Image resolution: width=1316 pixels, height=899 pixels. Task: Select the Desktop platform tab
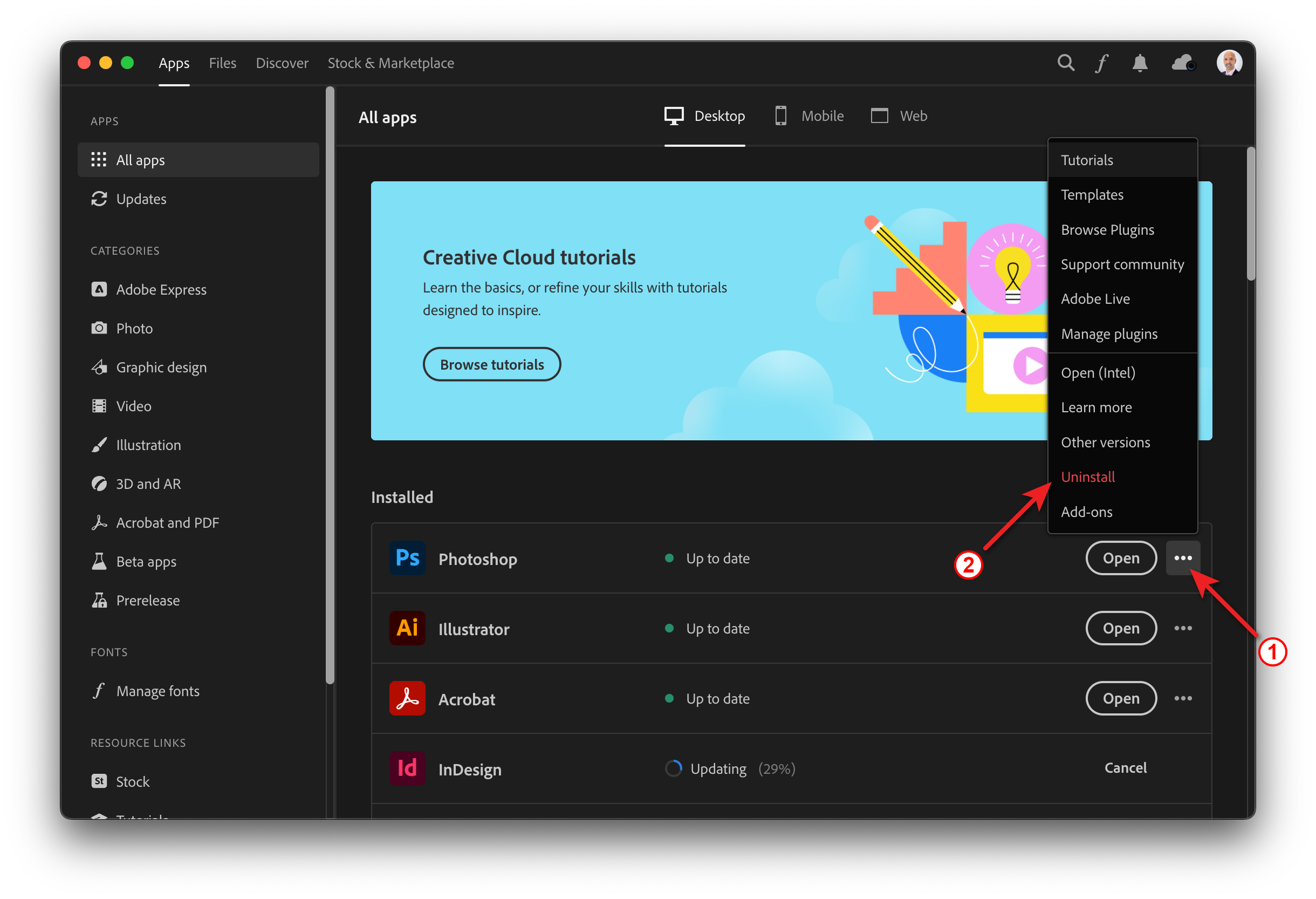pos(704,116)
